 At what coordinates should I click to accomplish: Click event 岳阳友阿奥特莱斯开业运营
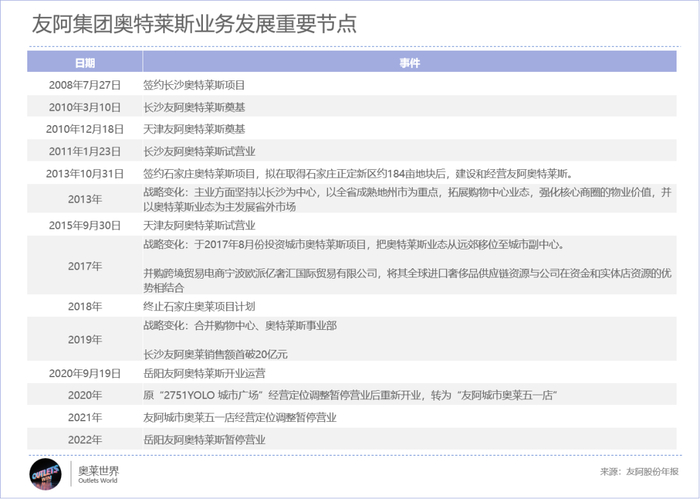(x=204, y=373)
